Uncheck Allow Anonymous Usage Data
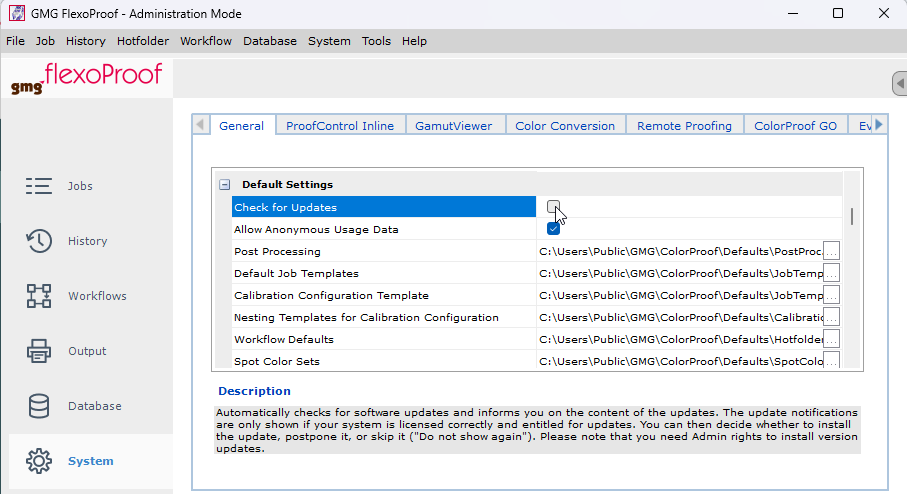 pyautogui.click(x=553, y=228)
